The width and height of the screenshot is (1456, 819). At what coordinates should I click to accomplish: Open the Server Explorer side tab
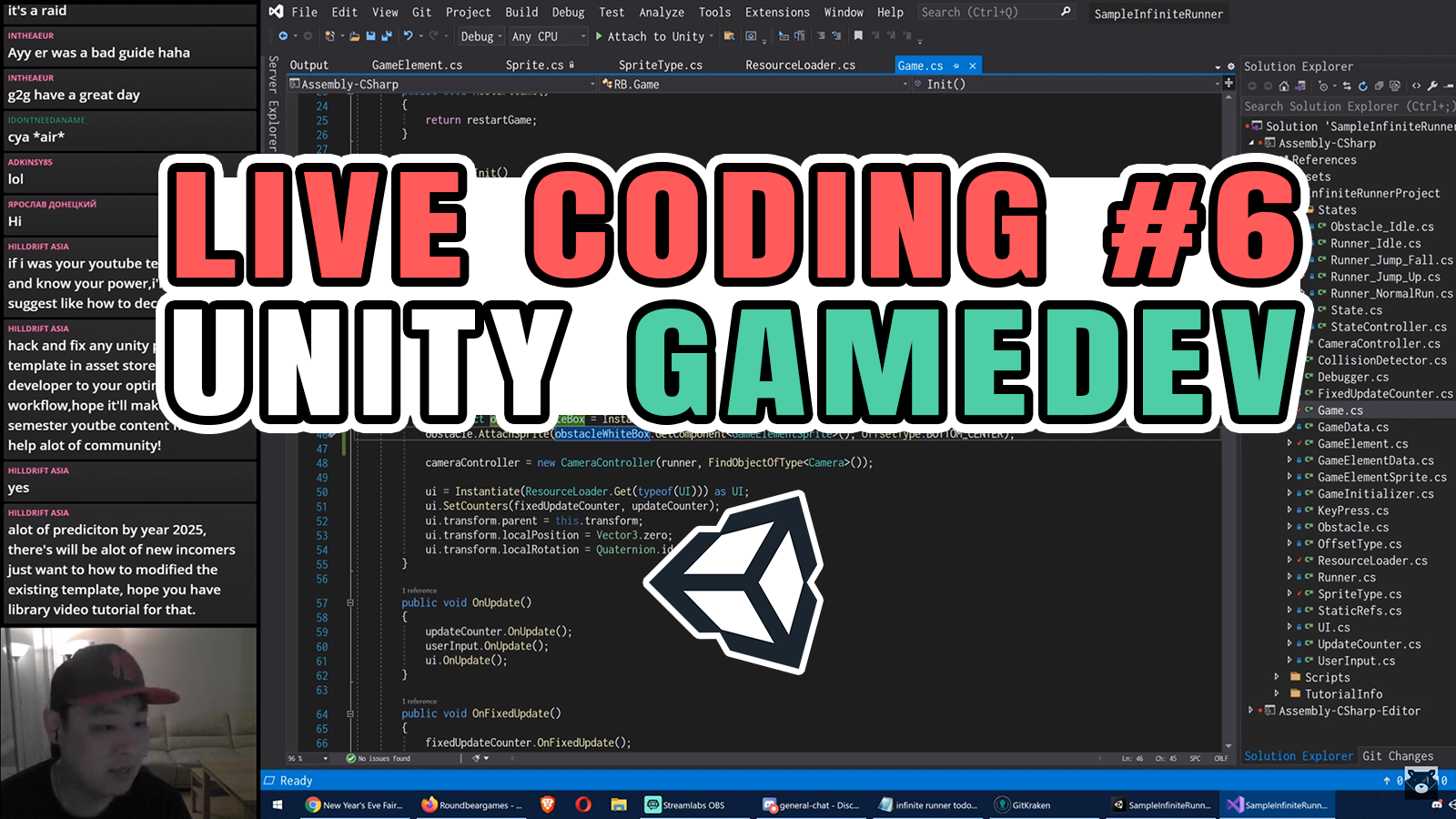pos(273,103)
